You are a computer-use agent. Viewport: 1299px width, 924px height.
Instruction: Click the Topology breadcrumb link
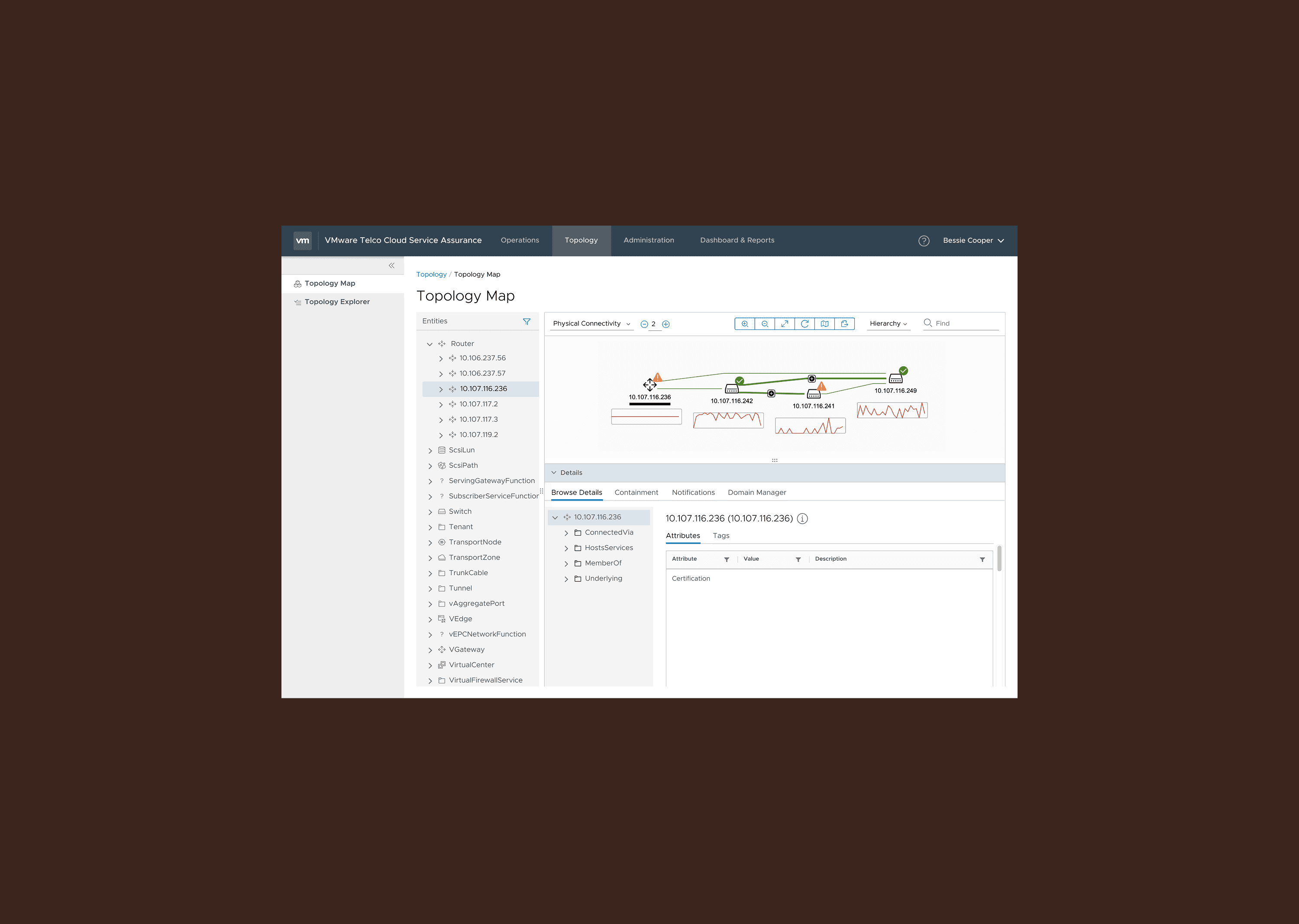[x=431, y=274]
